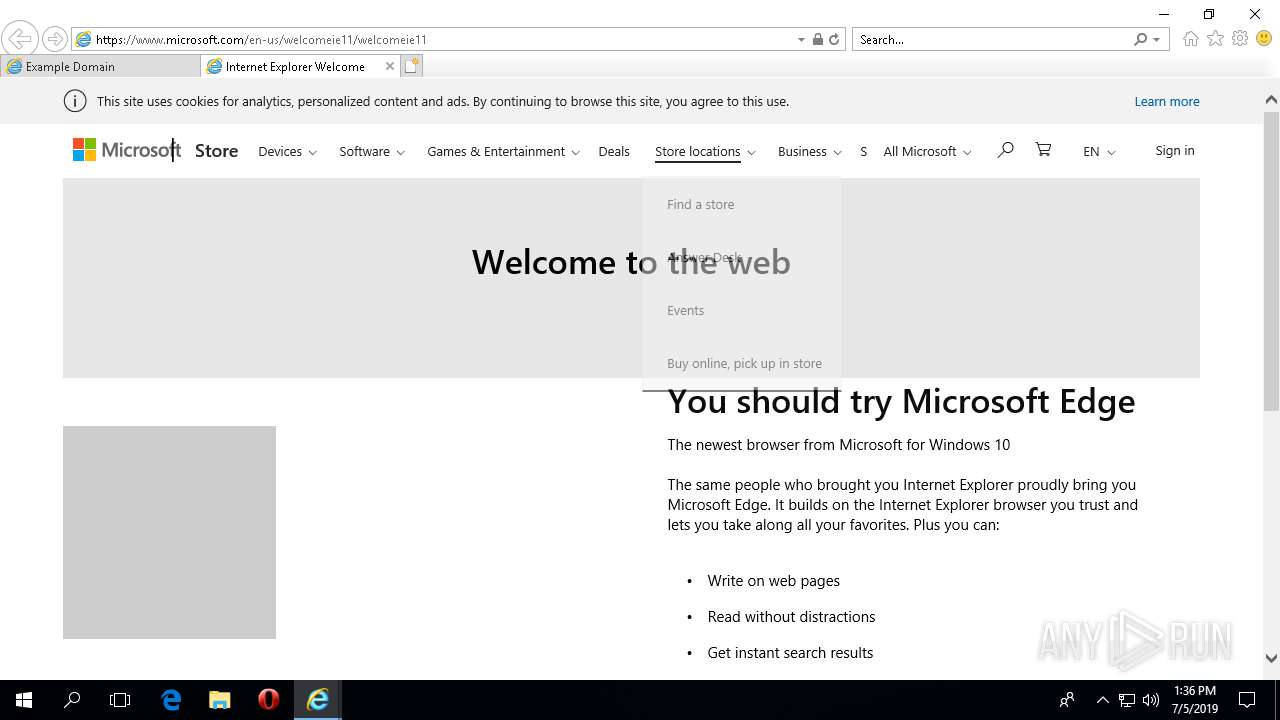Open the volume speaker tray icon
This screenshot has width=1280, height=720.
tap(1151, 700)
